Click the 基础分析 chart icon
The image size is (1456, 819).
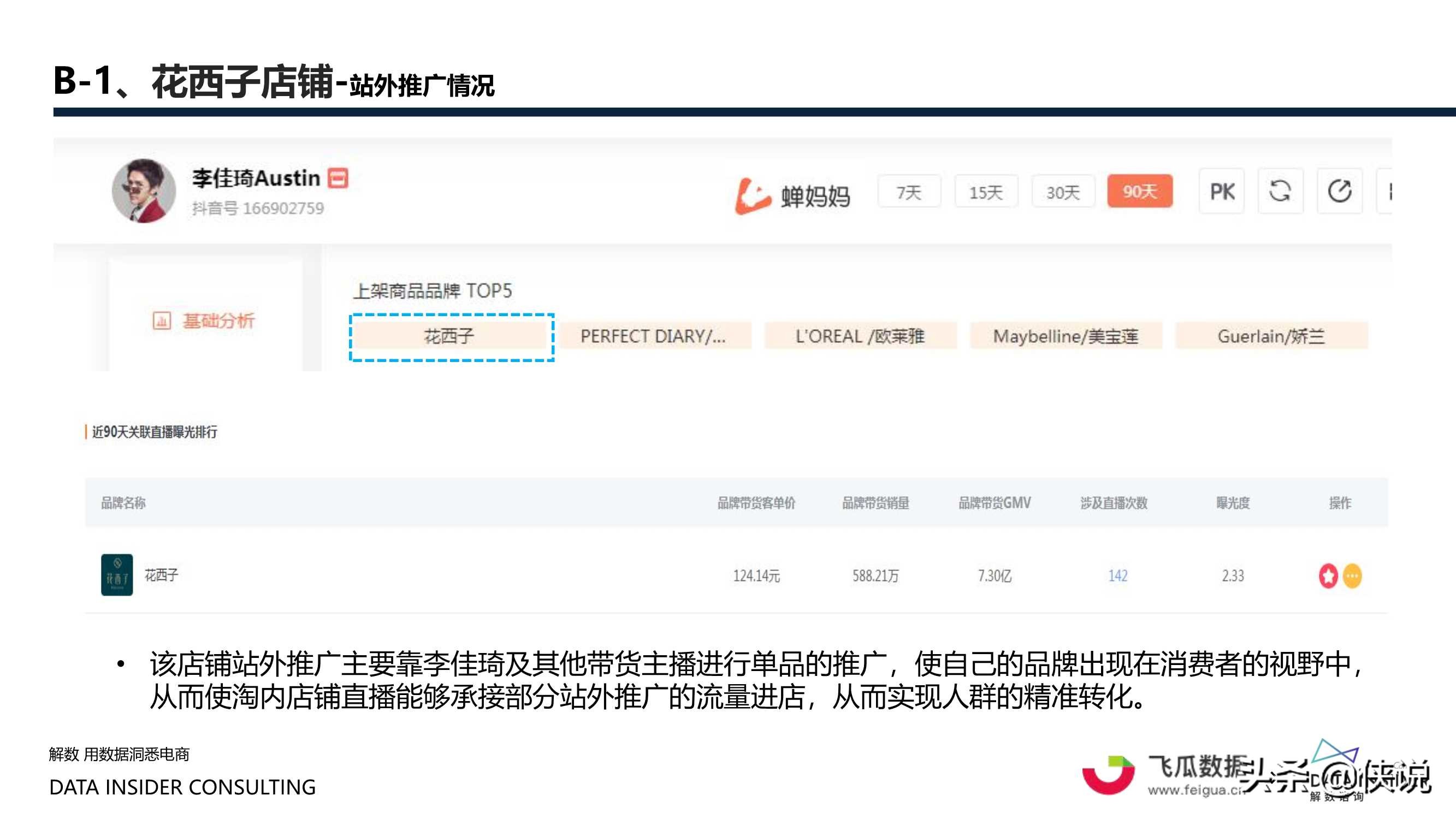click(162, 321)
